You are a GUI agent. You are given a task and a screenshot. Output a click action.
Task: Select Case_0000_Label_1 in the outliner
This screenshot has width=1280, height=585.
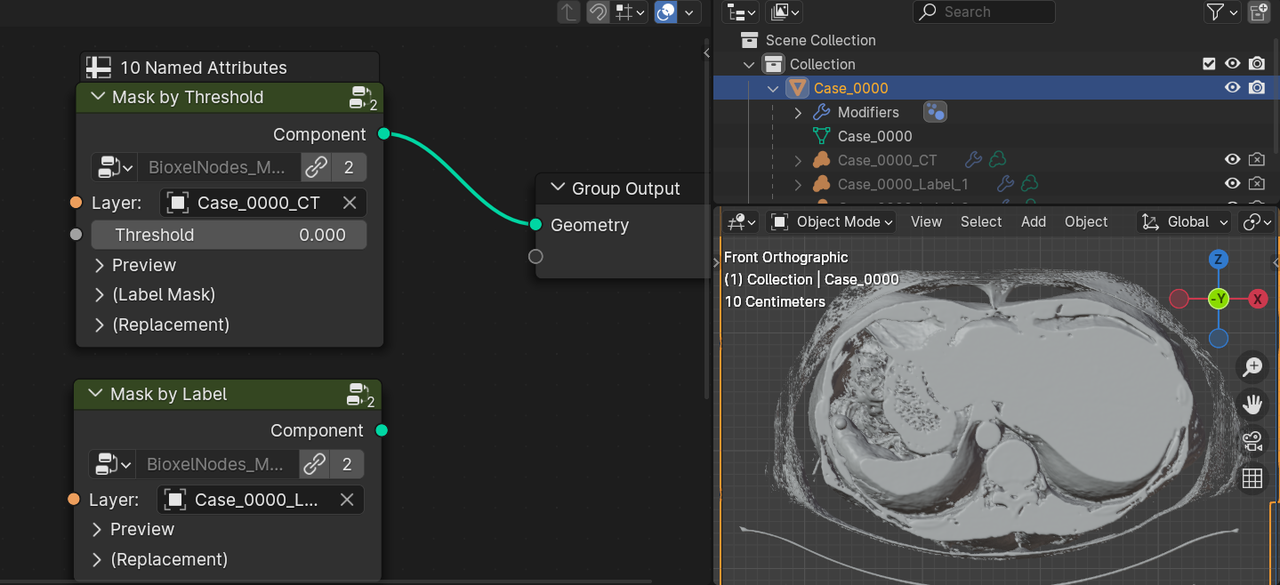[x=903, y=184]
